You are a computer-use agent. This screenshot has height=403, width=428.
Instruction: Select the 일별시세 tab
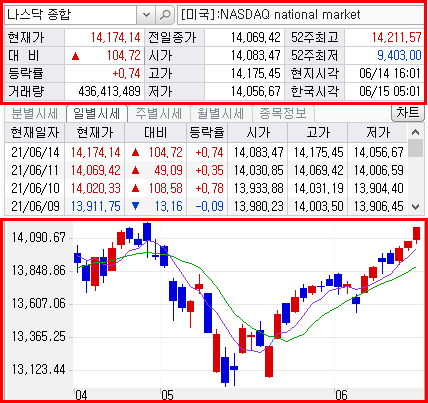pos(96,114)
